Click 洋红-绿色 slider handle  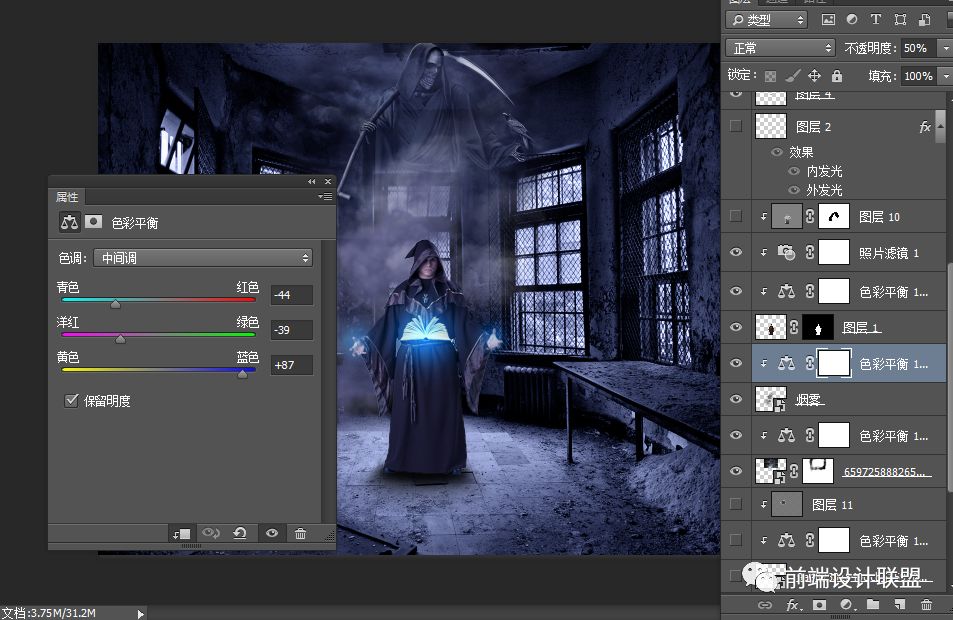[121, 339]
